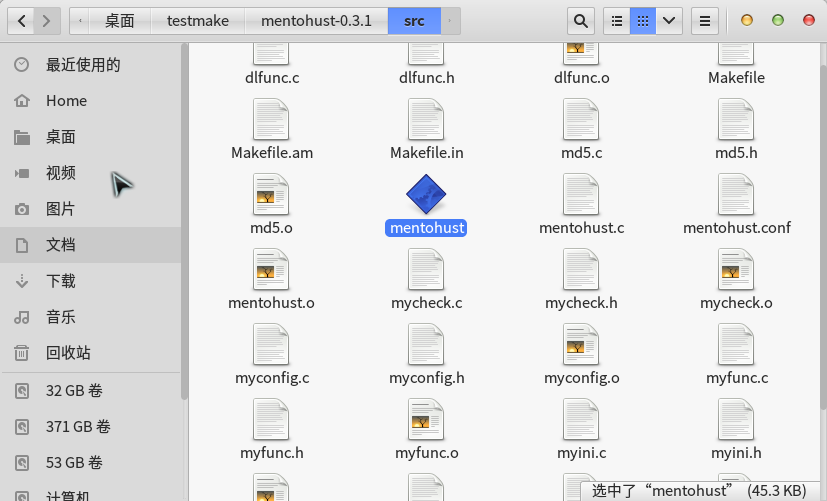
Task: Open the view options dropdown arrow
Action: (669, 21)
